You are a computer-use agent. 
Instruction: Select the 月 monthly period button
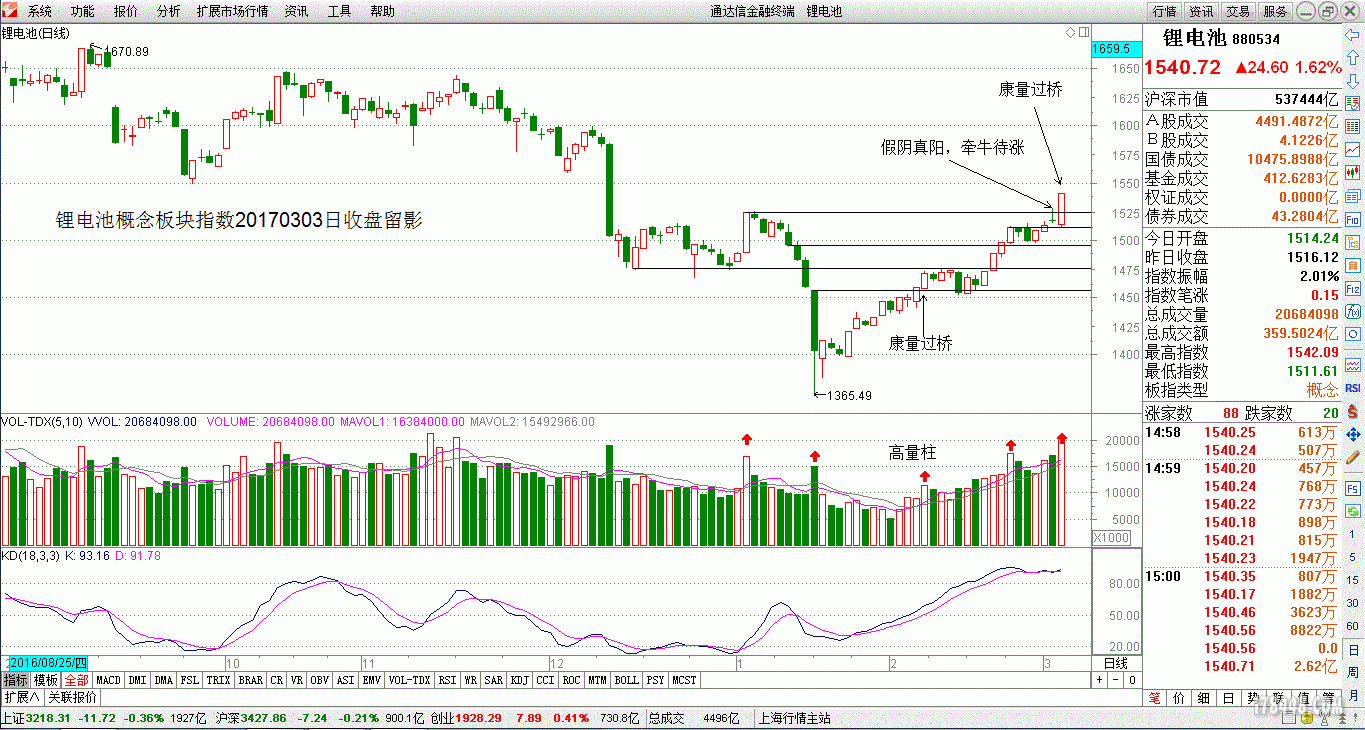[x=1353, y=695]
